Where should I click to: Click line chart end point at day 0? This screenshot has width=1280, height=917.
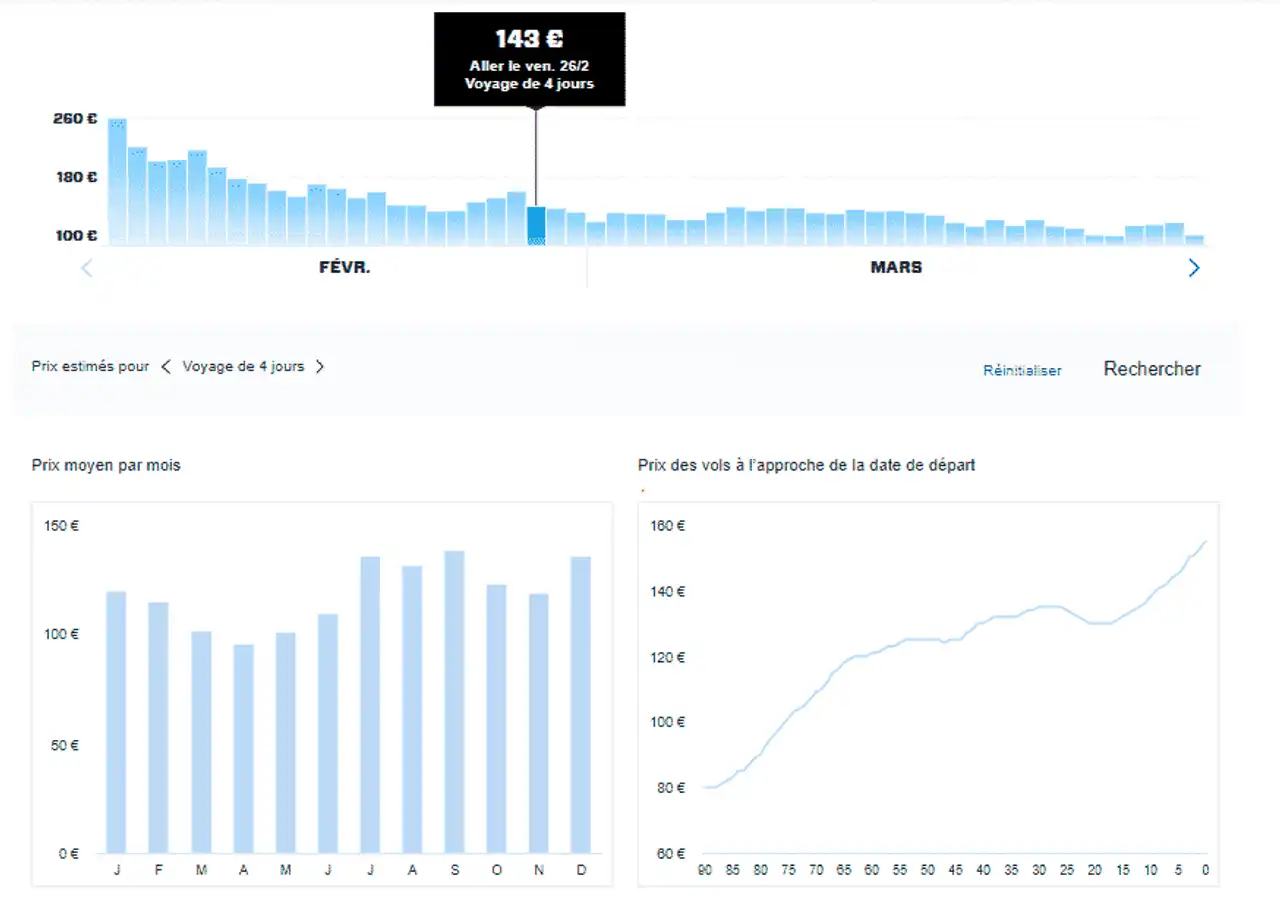[1206, 541]
